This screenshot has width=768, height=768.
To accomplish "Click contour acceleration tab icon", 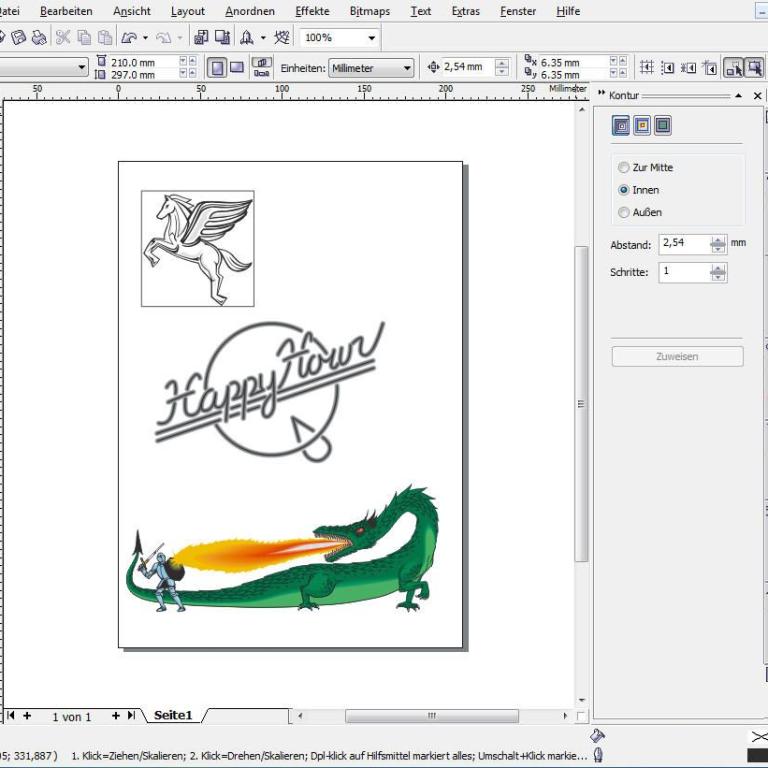I will [x=663, y=126].
